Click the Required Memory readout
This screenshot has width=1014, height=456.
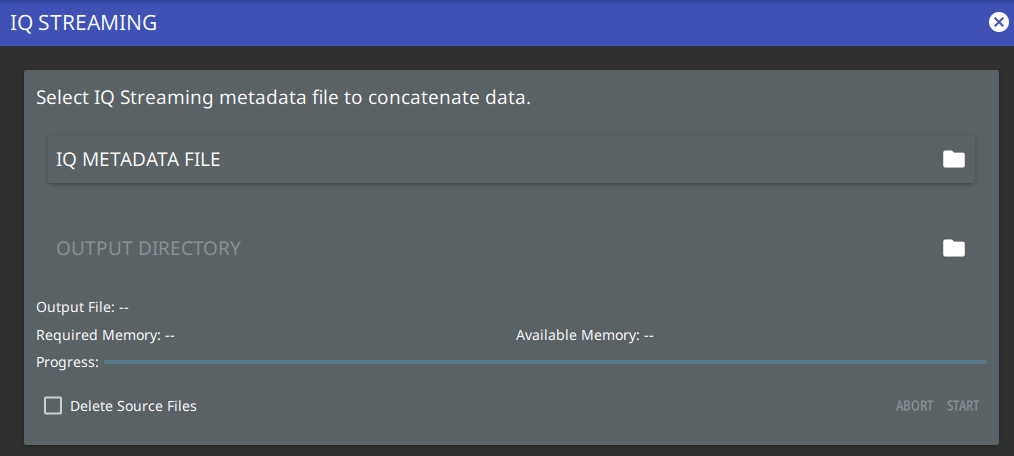pyautogui.click(x=105, y=336)
